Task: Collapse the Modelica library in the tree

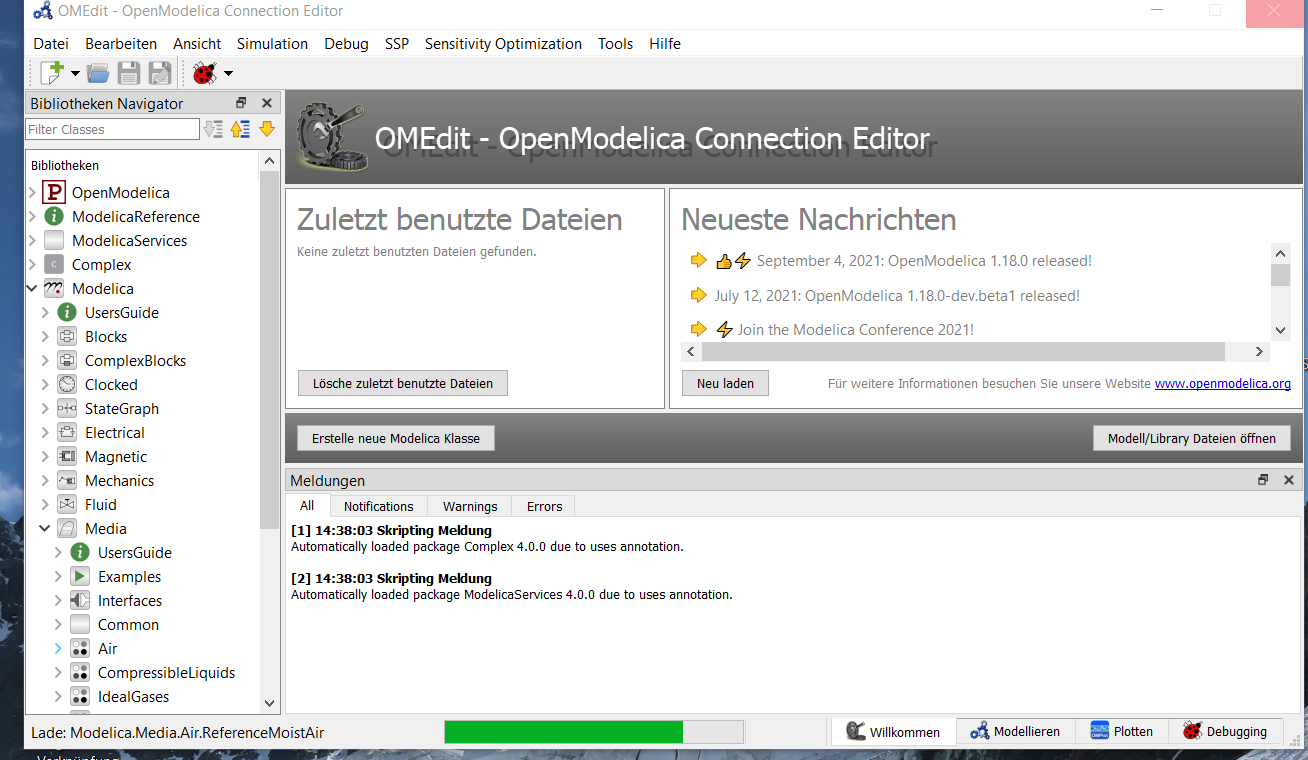Action: 32,288
